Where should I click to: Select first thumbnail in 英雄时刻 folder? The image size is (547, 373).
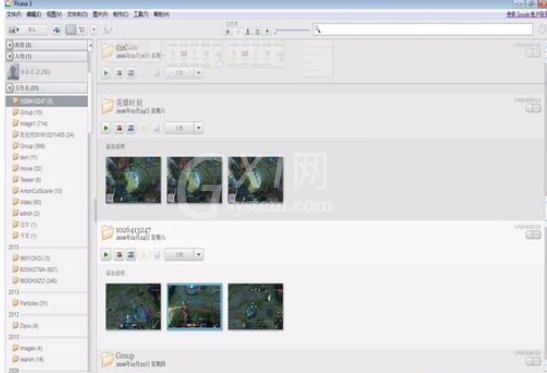[x=133, y=180]
